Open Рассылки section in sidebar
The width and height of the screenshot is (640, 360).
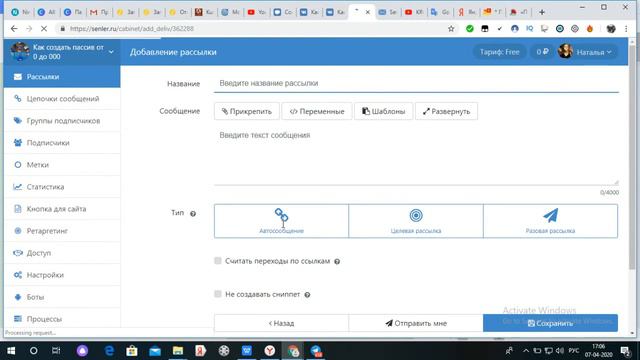pyautogui.click(x=62, y=77)
